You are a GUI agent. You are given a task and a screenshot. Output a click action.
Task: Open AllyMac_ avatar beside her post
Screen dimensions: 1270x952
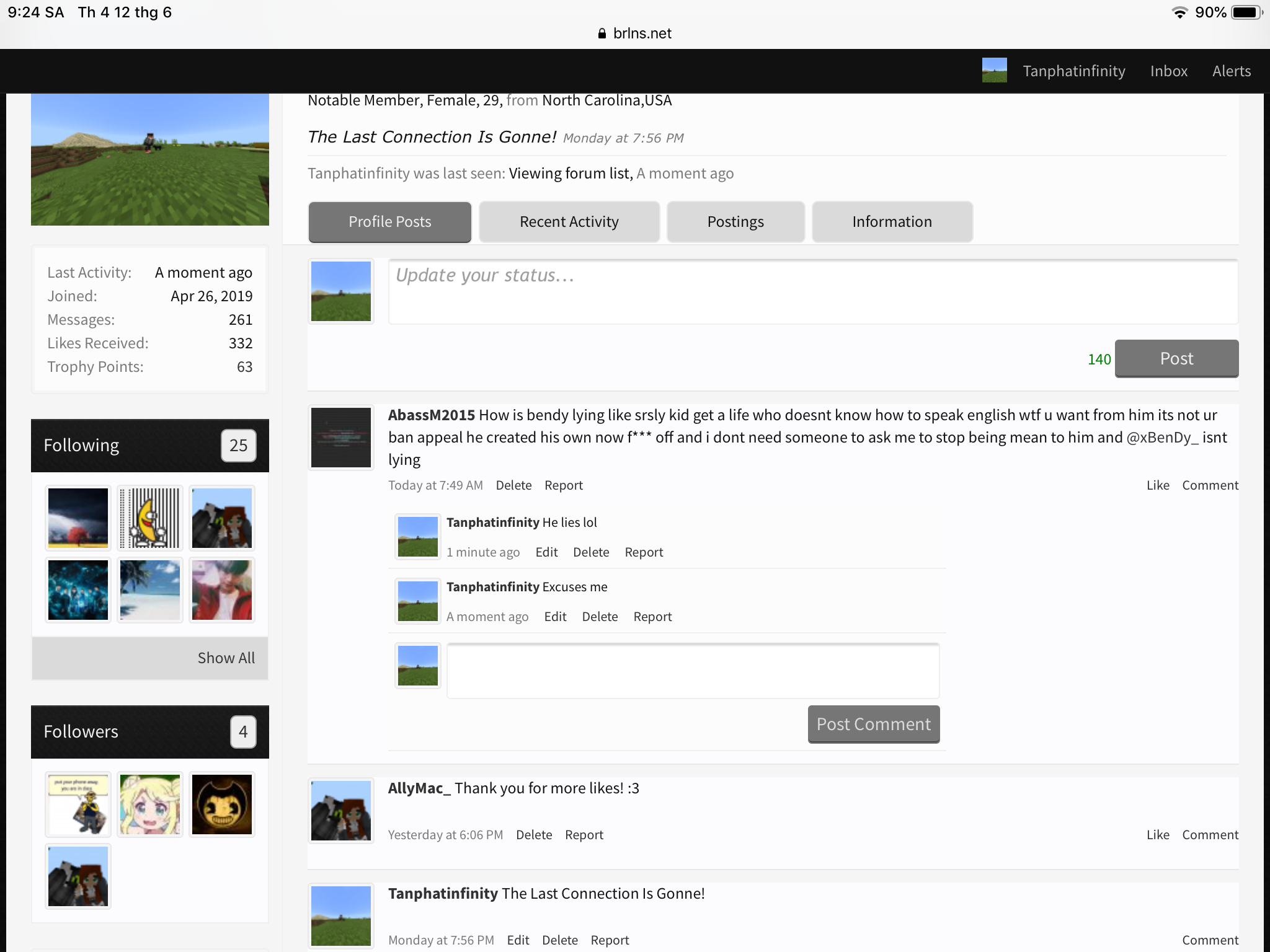click(x=341, y=811)
